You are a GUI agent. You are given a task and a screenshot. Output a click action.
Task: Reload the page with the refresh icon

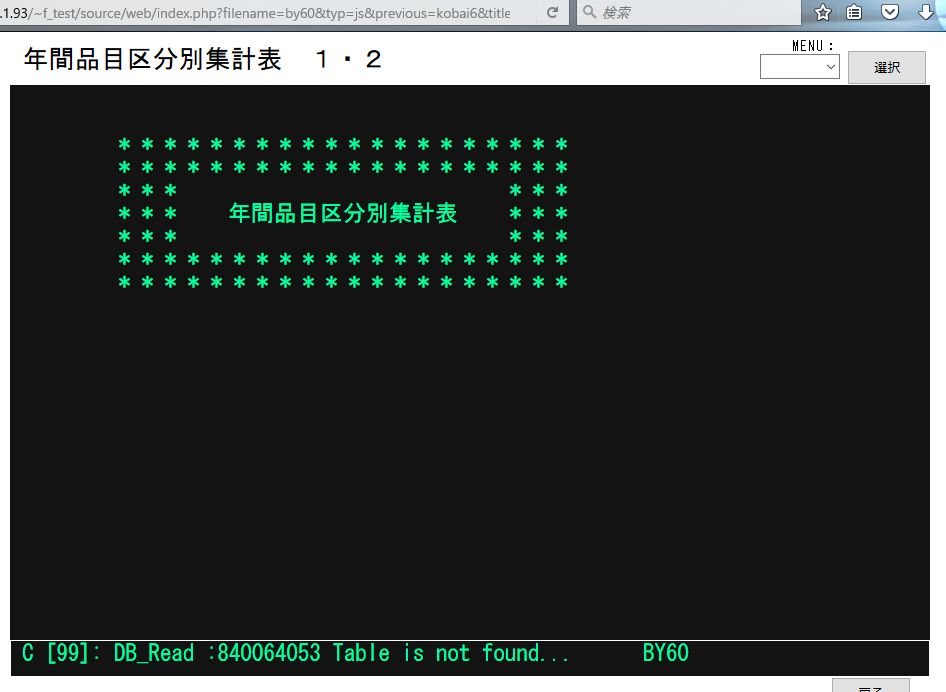coord(552,13)
